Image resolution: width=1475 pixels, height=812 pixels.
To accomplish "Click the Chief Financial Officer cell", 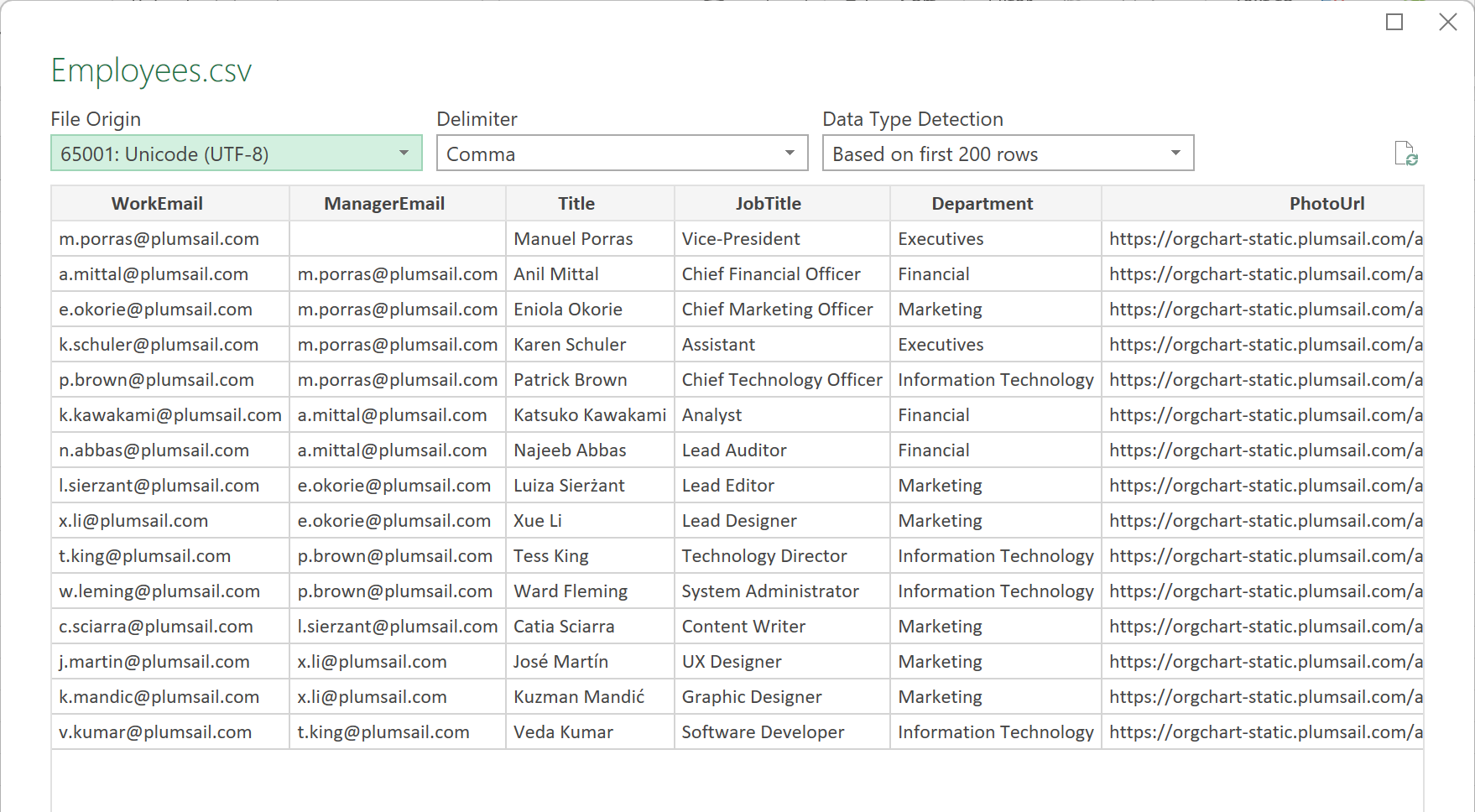I will (783, 274).
